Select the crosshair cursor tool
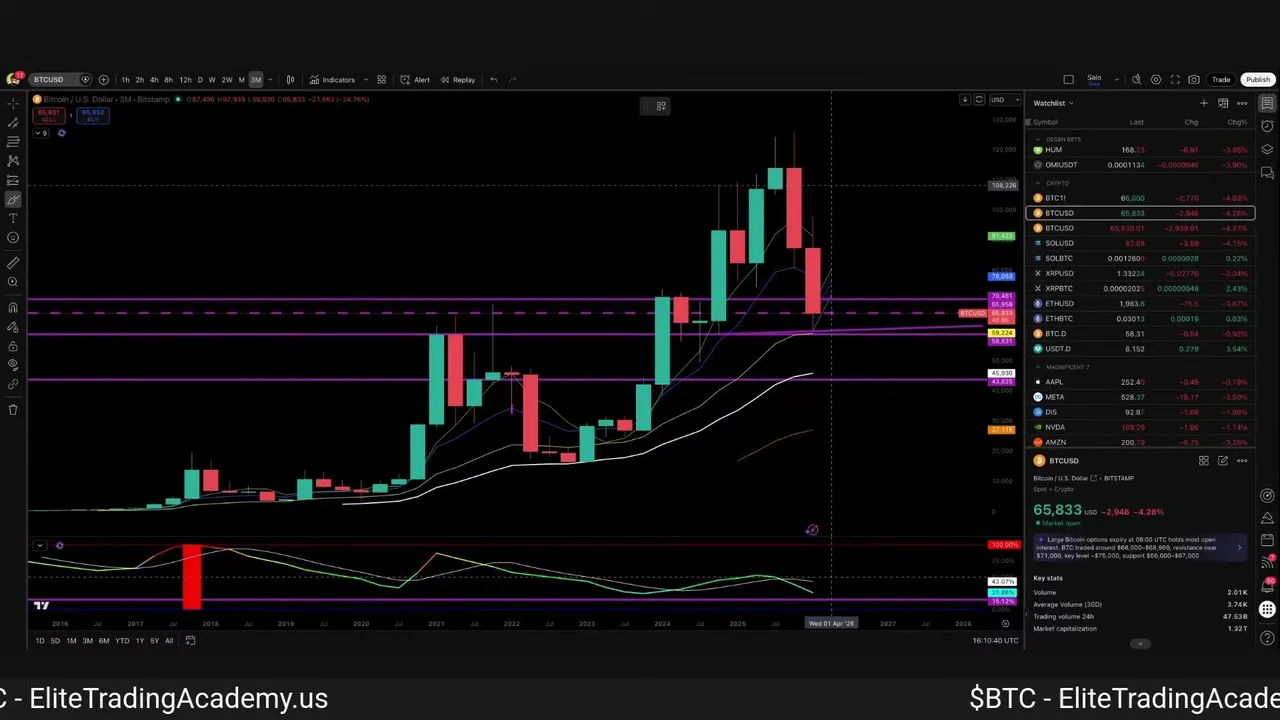Screen dimensions: 1280x720 (13, 104)
